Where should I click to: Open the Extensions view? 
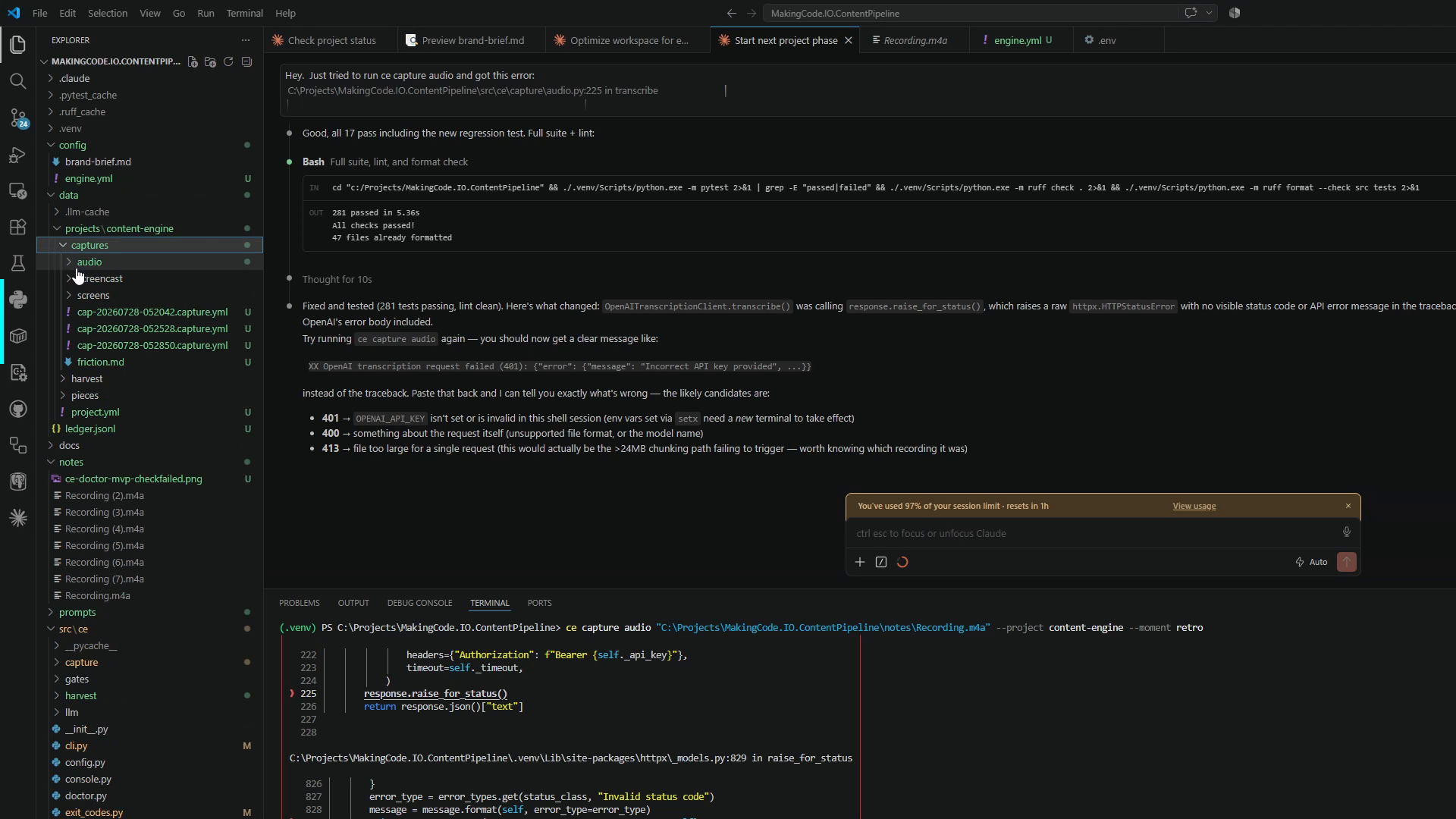pos(18,227)
